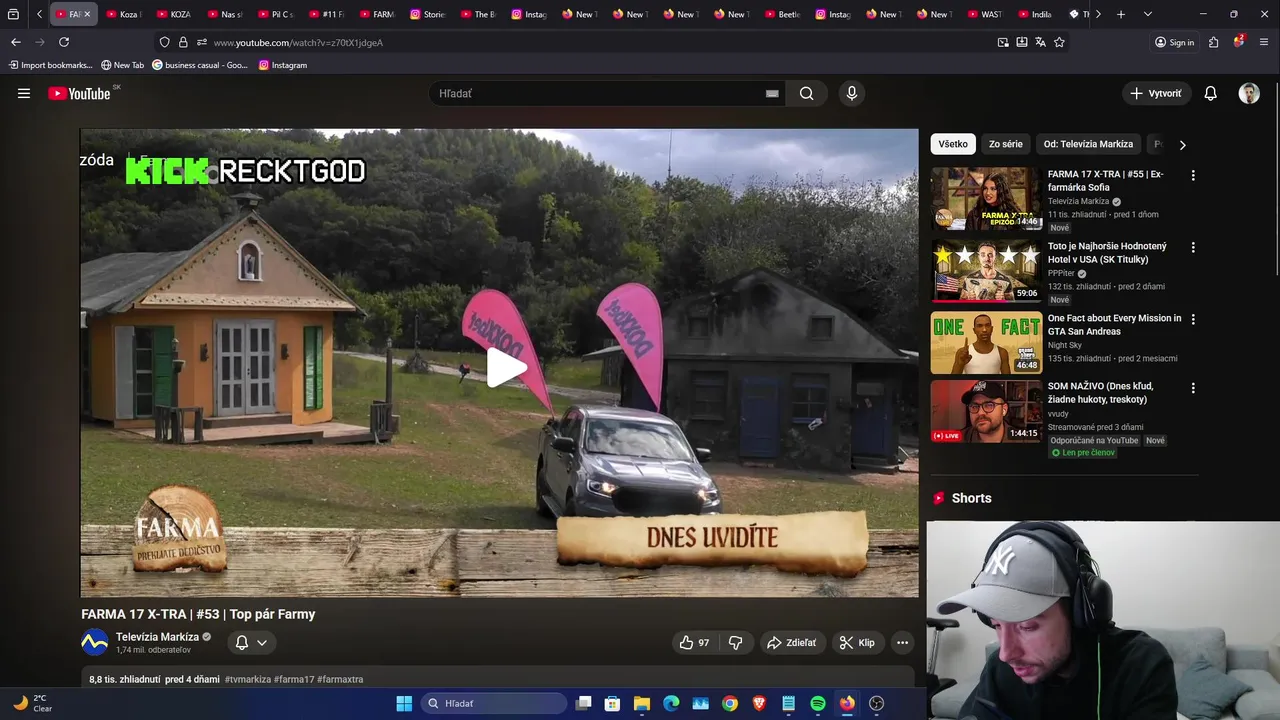This screenshot has width=1280, height=720.
Task: Switch to the Beetle tab
Action: 782,14
